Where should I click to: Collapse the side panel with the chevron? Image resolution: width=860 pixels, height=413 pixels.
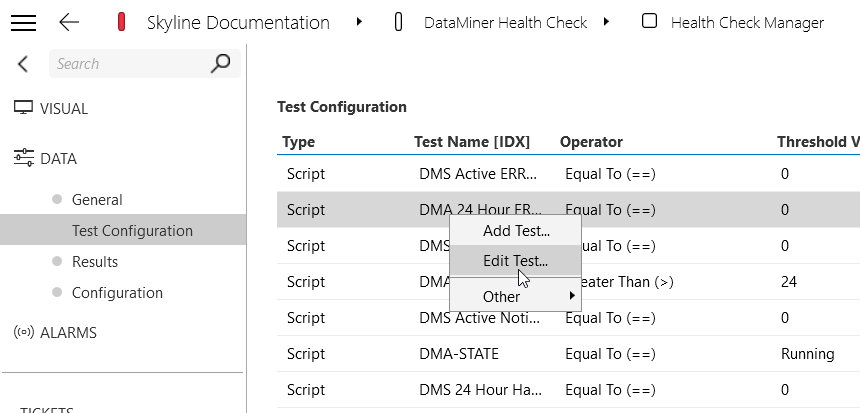22,64
